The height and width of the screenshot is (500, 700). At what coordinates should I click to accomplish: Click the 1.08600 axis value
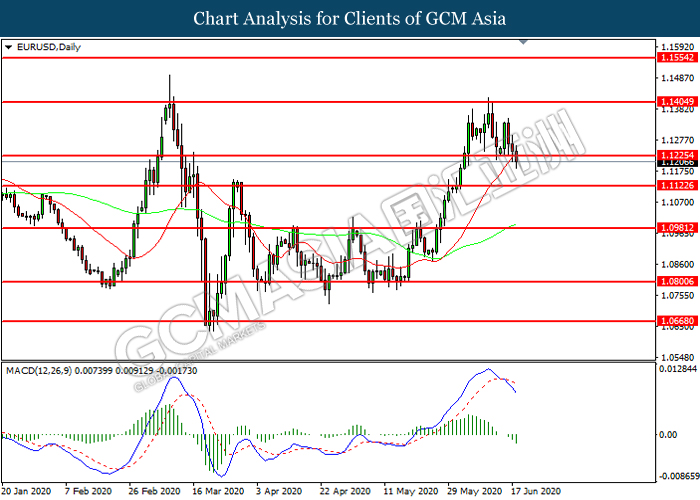(678, 265)
